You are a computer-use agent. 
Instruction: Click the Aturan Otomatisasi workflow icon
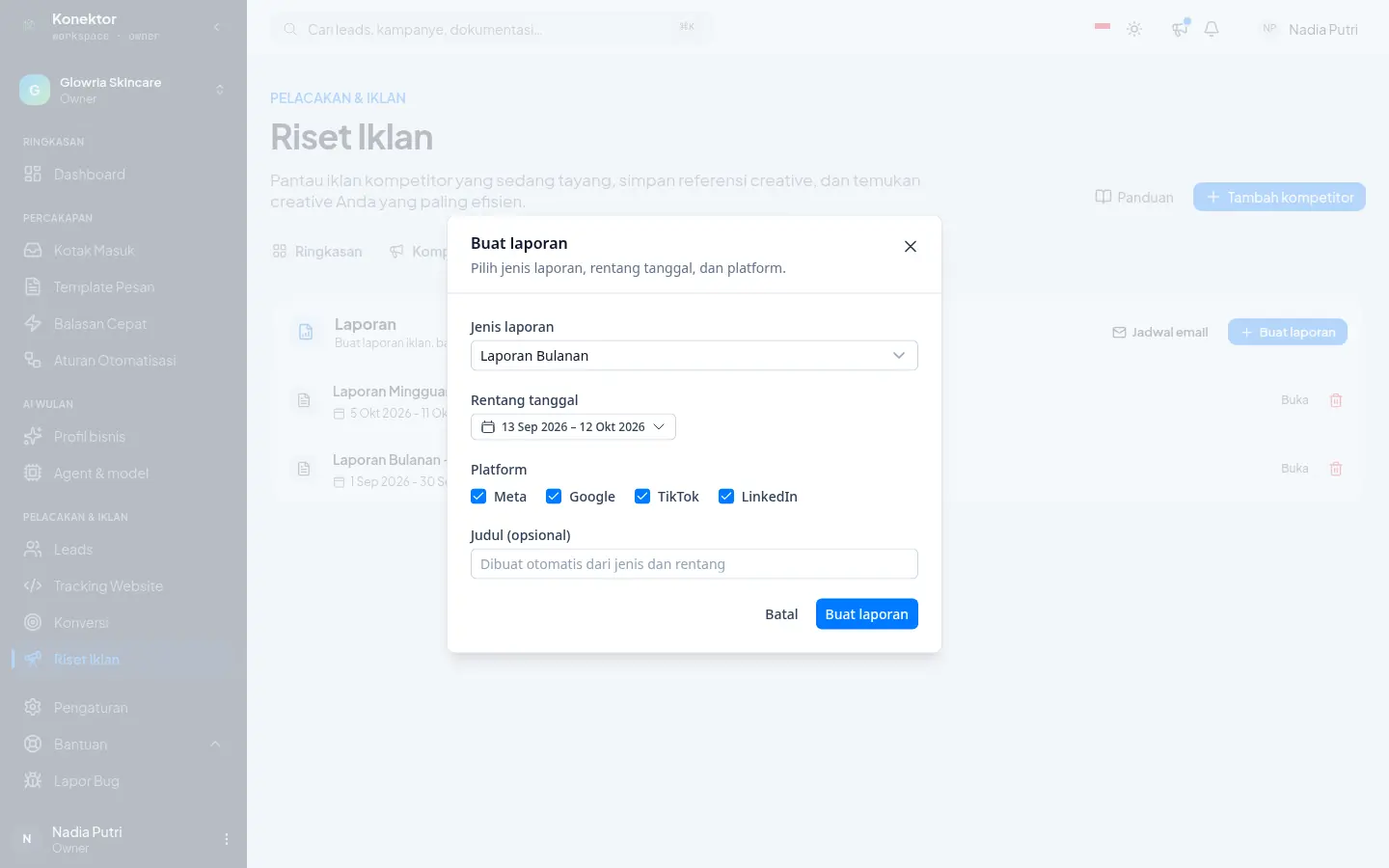click(x=33, y=361)
